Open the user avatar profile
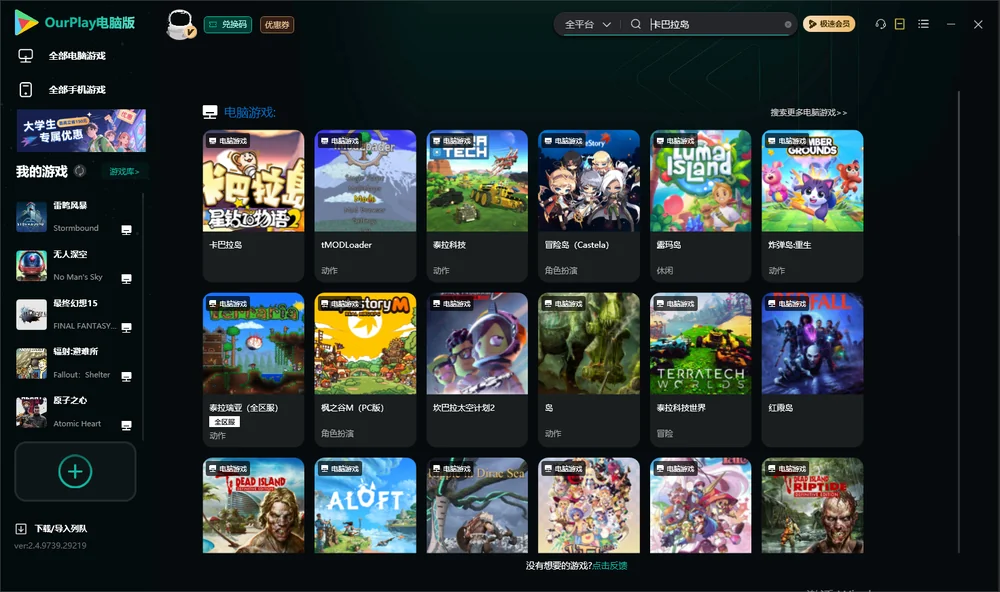1000x592 pixels. click(x=180, y=24)
